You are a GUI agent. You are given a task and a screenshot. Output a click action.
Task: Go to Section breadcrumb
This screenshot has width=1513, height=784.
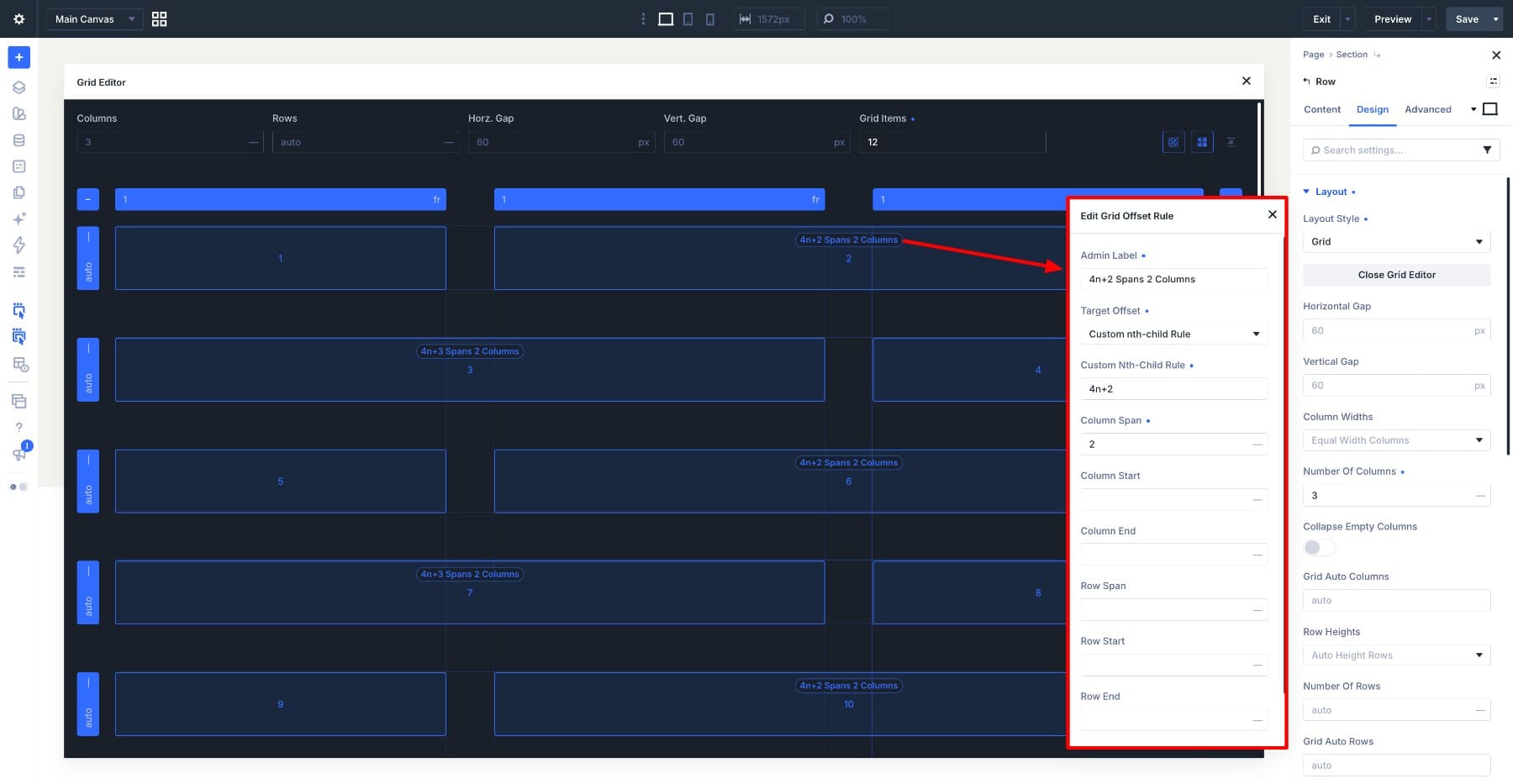pyautogui.click(x=1352, y=55)
